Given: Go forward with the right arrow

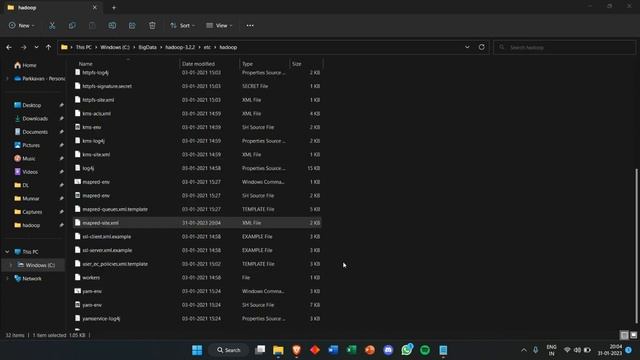Looking at the screenshot, I should pyautogui.click(x=23, y=47).
